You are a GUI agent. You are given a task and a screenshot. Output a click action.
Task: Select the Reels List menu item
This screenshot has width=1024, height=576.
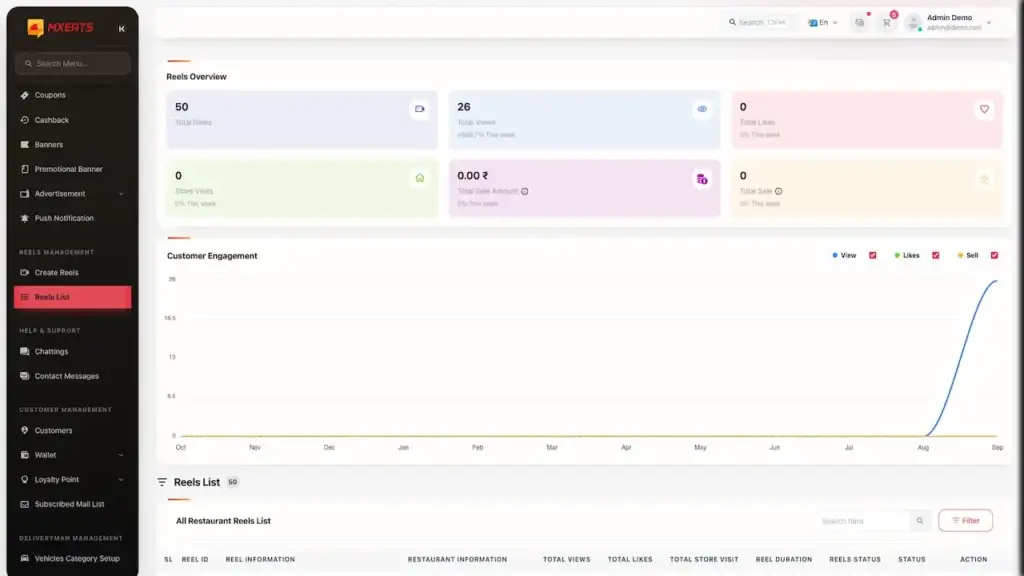[x=72, y=297]
